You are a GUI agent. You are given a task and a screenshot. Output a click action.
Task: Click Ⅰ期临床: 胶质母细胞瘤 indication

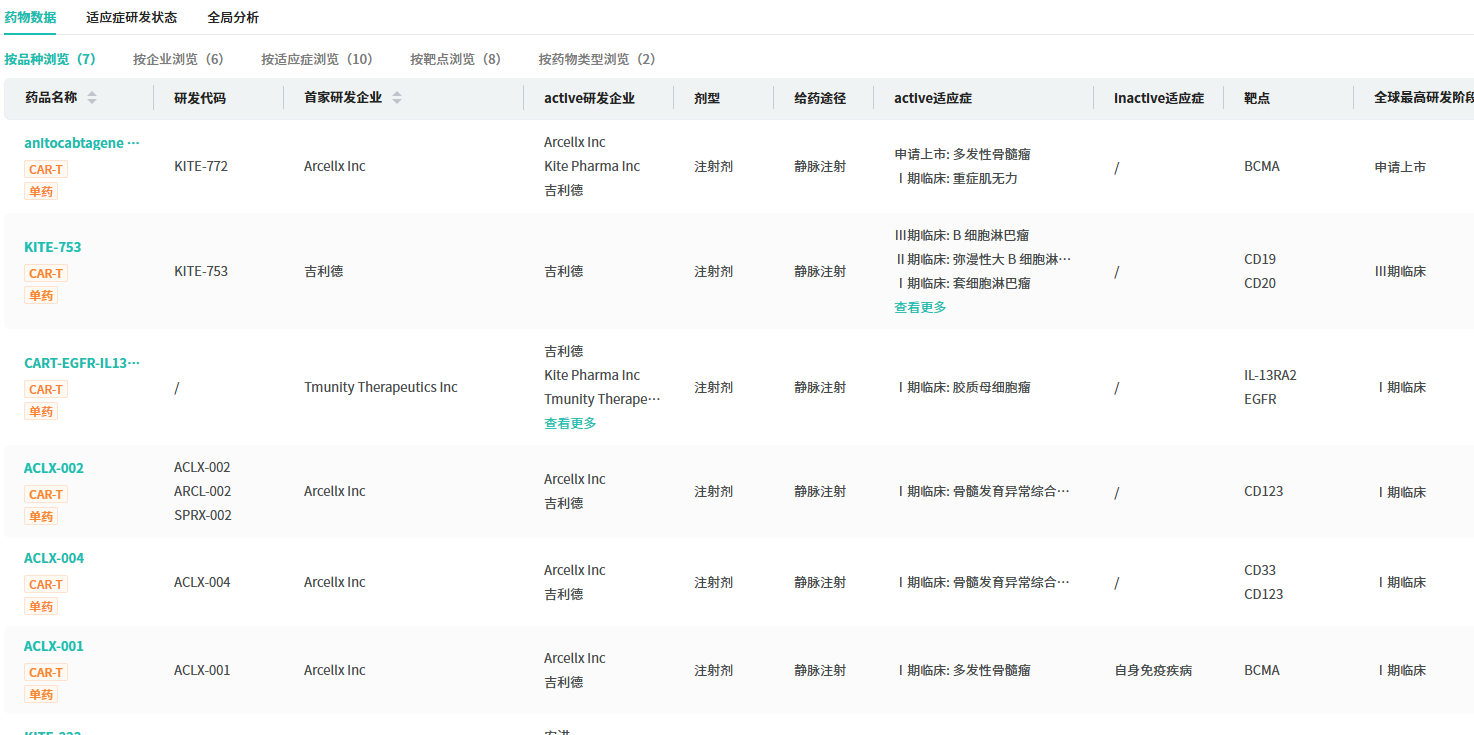point(962,387)
